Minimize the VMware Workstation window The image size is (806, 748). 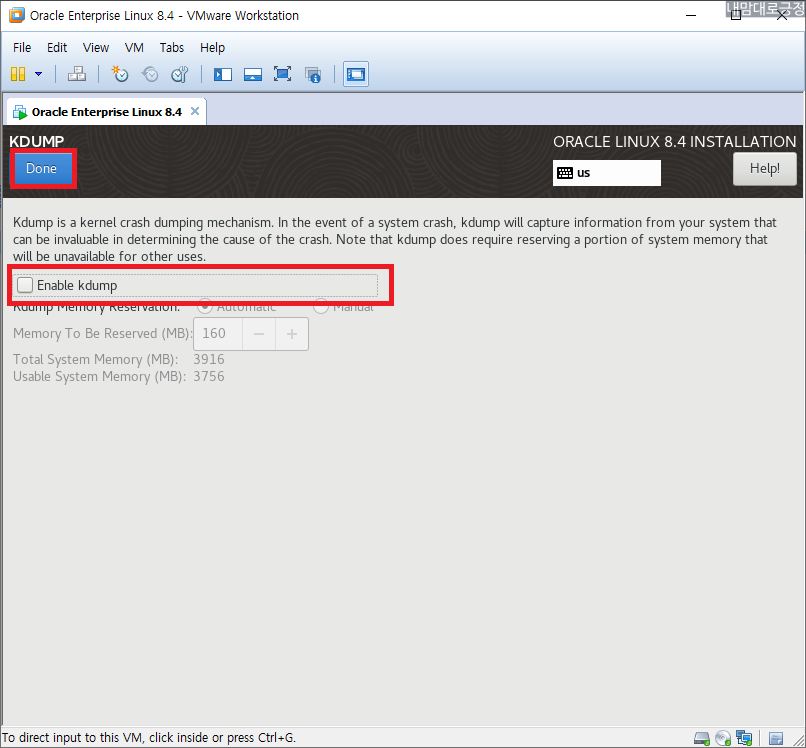(x=691, y=15)
